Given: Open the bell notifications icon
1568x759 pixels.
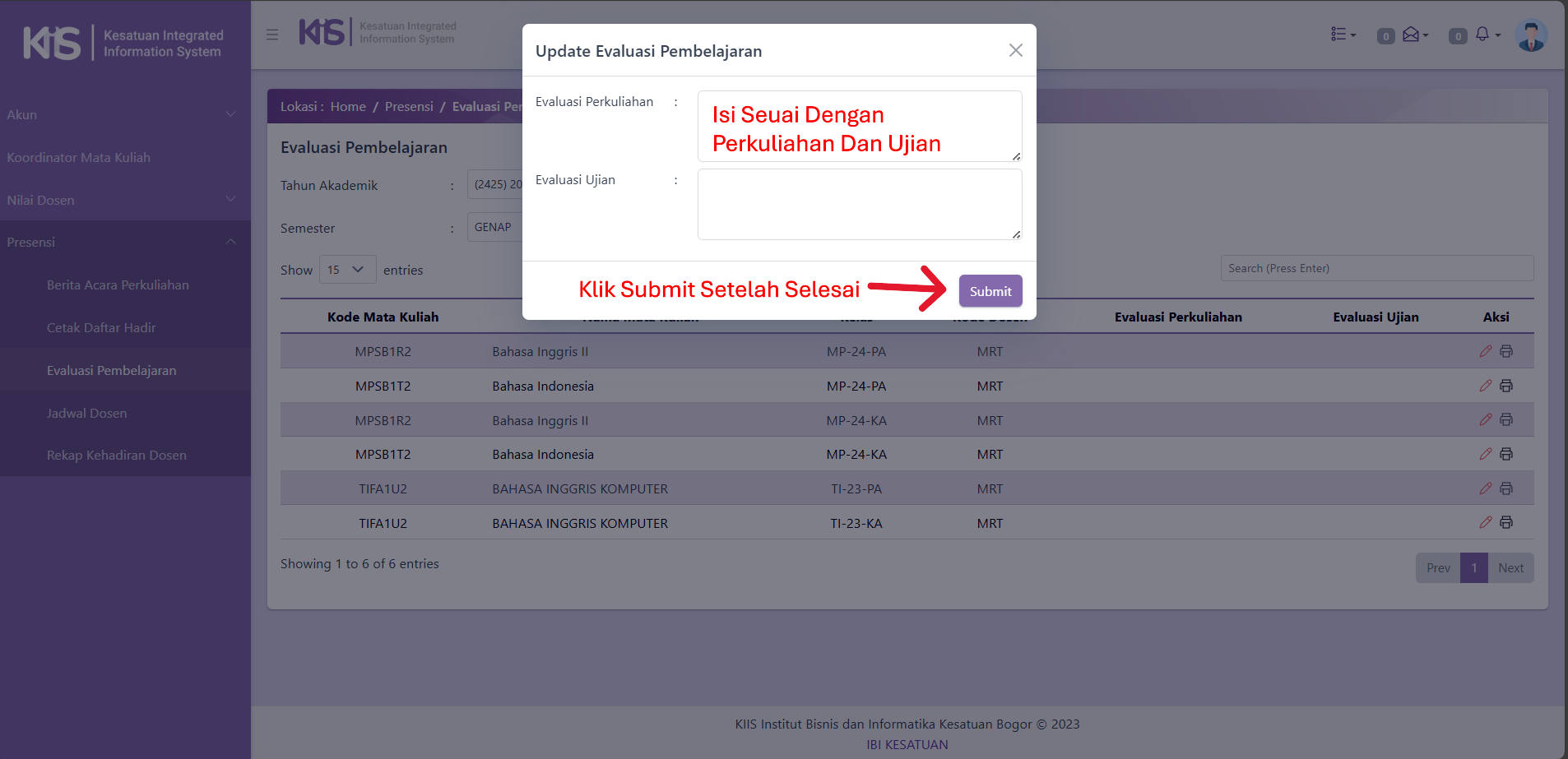Looking at the screenshot, I should [1482, 35].
